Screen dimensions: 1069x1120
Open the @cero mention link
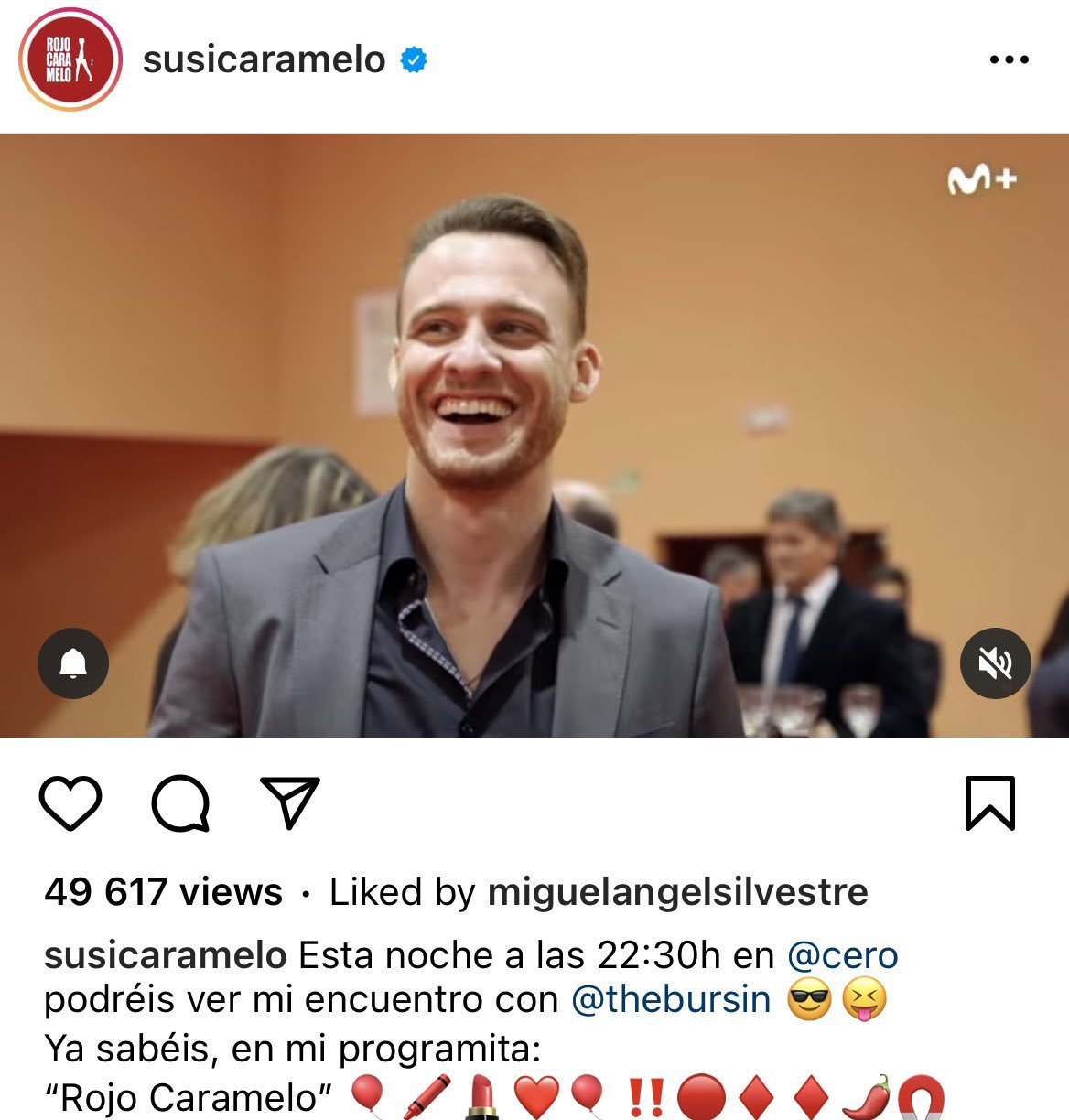click(x=843, y=955)
